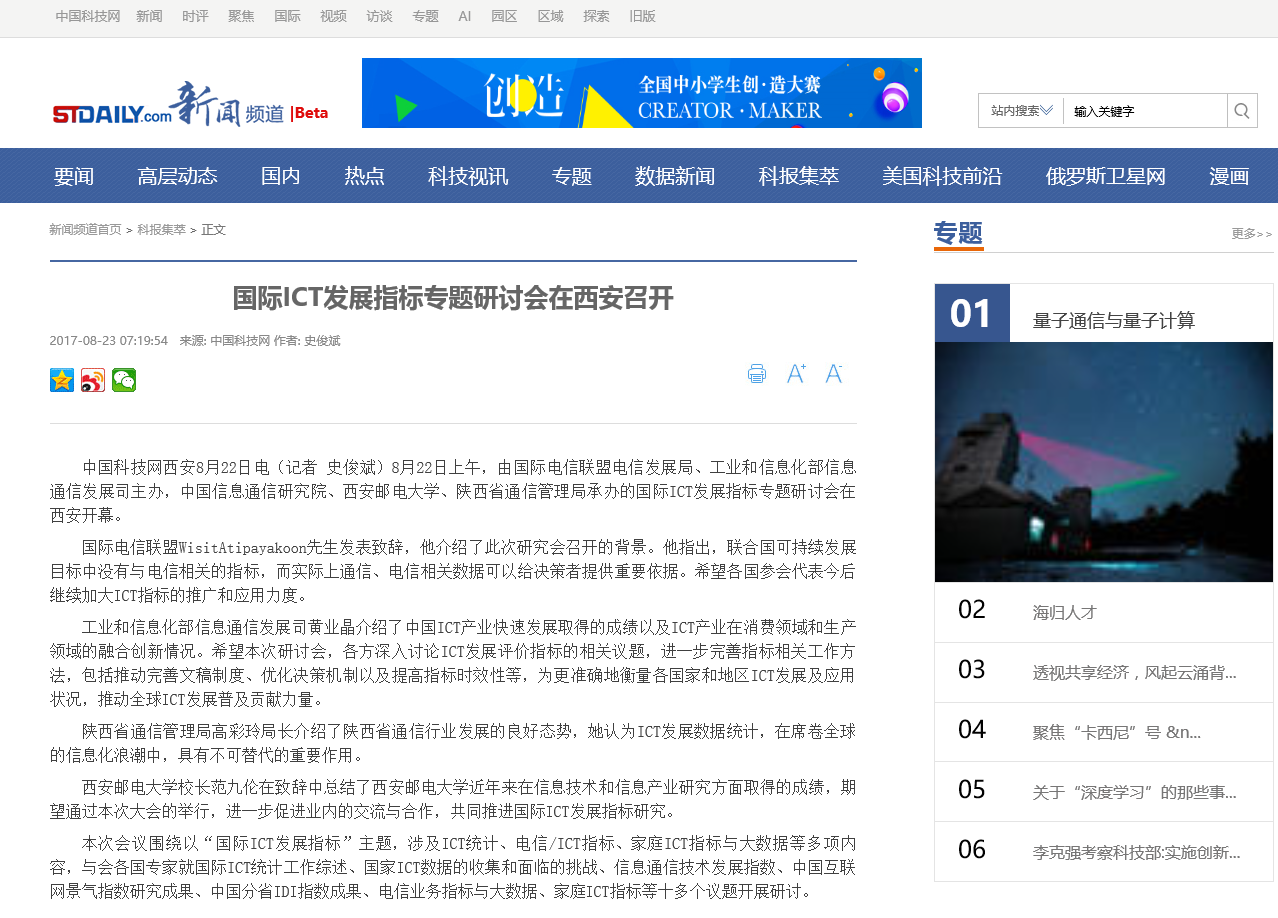Click AI in top bar

pyautogui.click(x=465, y=16)
